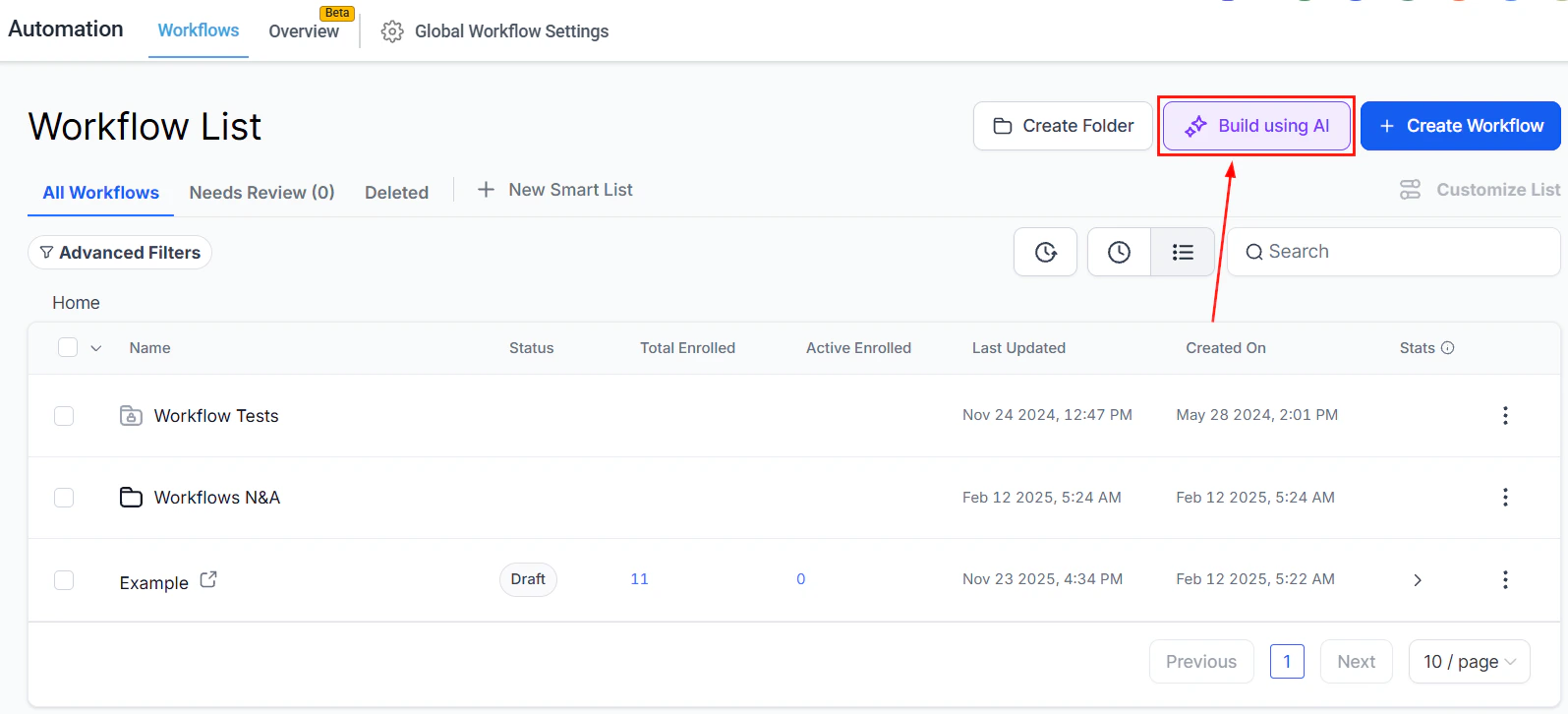Click the folder icon for Workflows N&A
Image resolution: width=1568 pixels, height=714 pixels.
pyautogui.click(x=131, y=498)
